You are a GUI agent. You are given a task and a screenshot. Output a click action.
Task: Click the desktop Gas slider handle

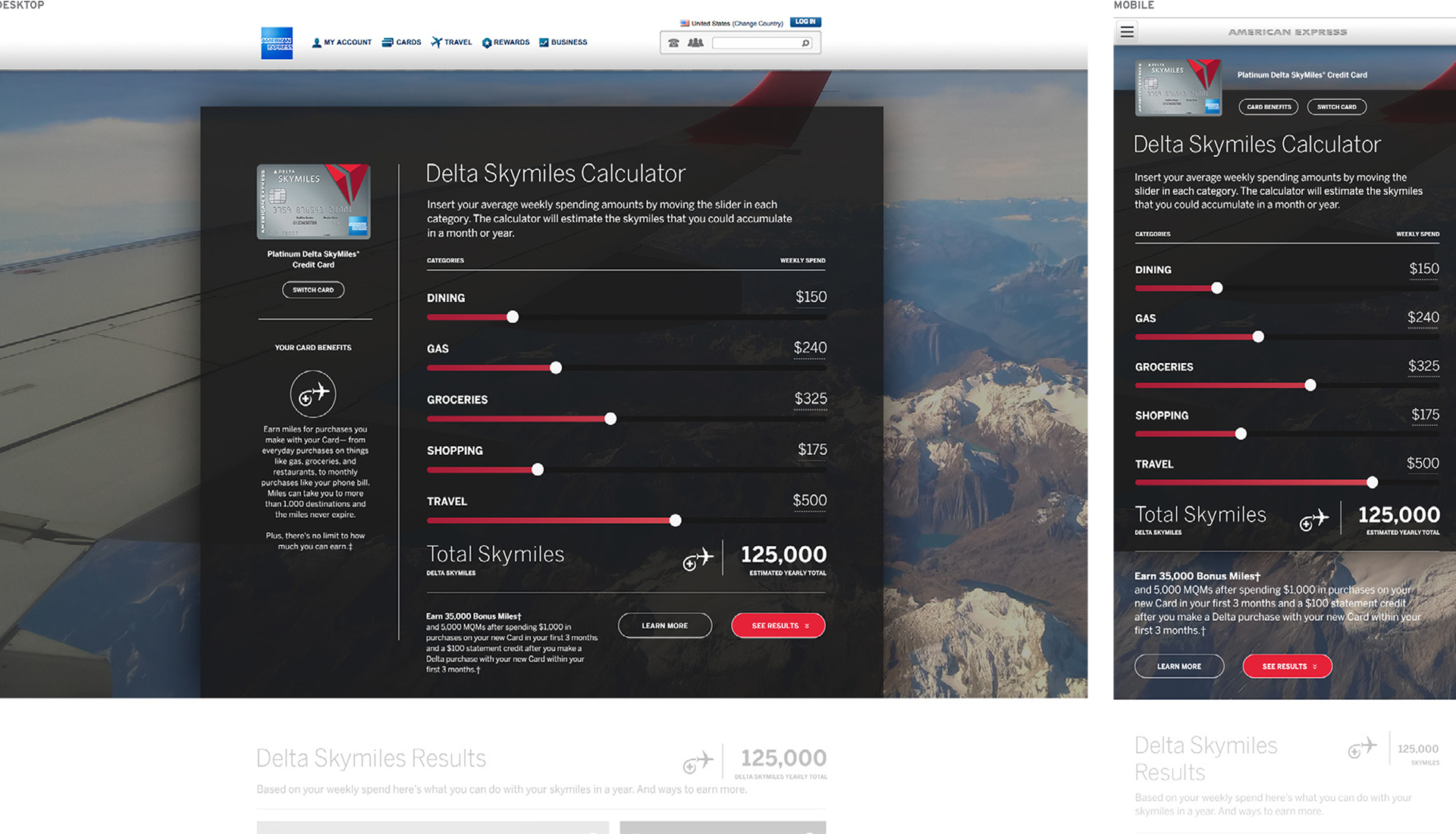pyautogui.click(x=556, y=368)
